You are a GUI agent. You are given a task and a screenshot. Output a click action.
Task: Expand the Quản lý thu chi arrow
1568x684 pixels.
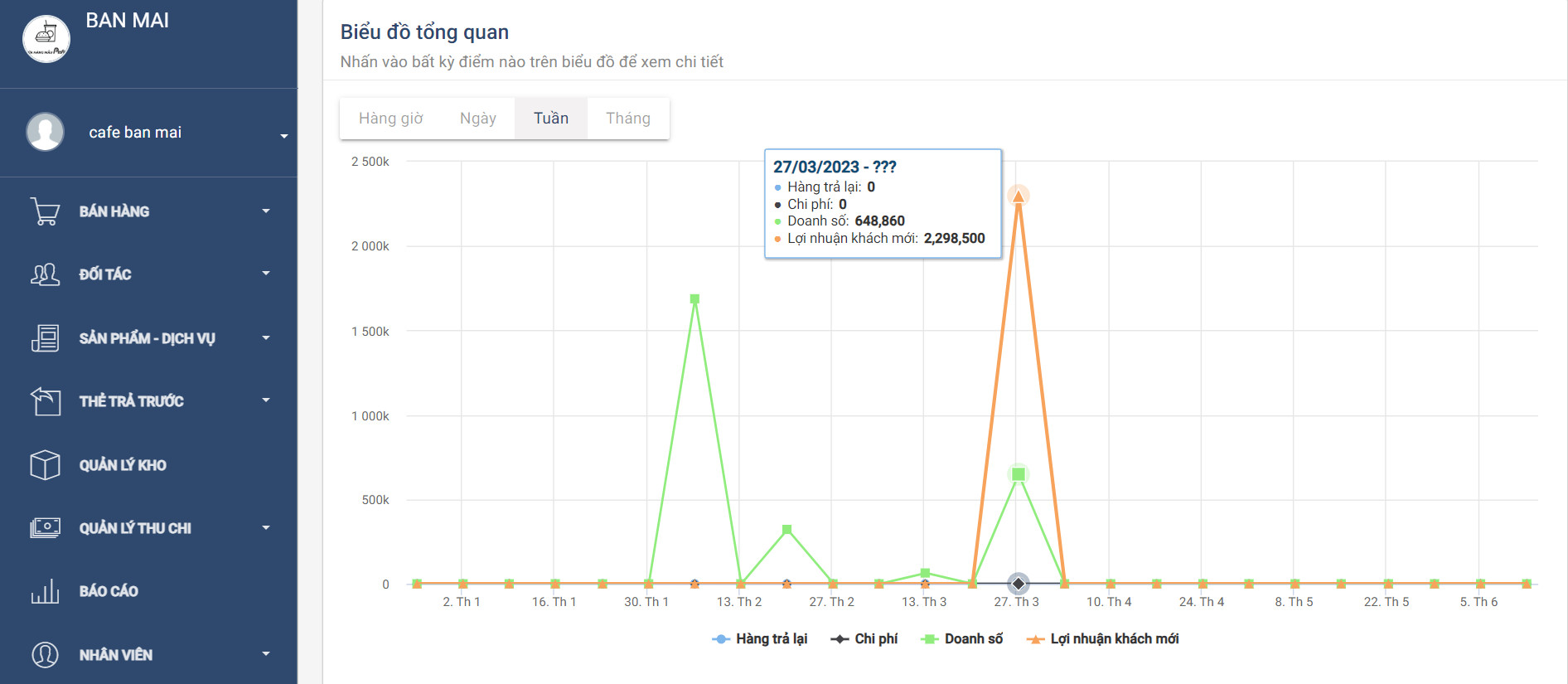tap(266, 528)
